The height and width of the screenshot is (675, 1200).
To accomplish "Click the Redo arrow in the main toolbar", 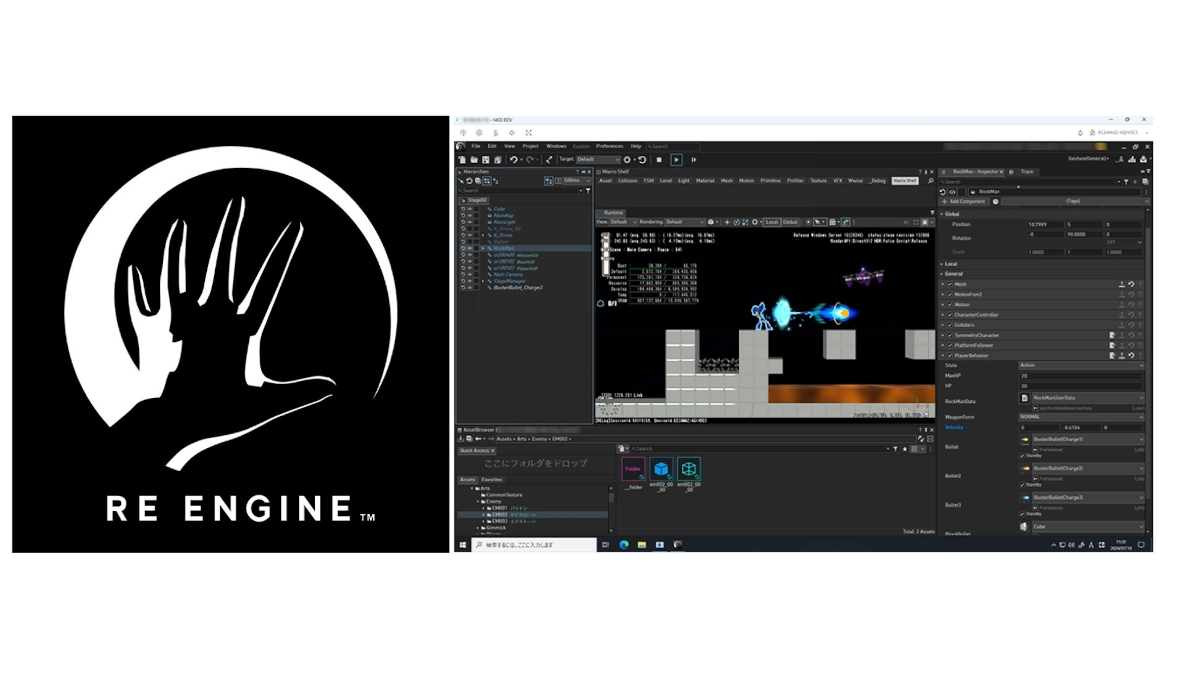I will (530, 160).
